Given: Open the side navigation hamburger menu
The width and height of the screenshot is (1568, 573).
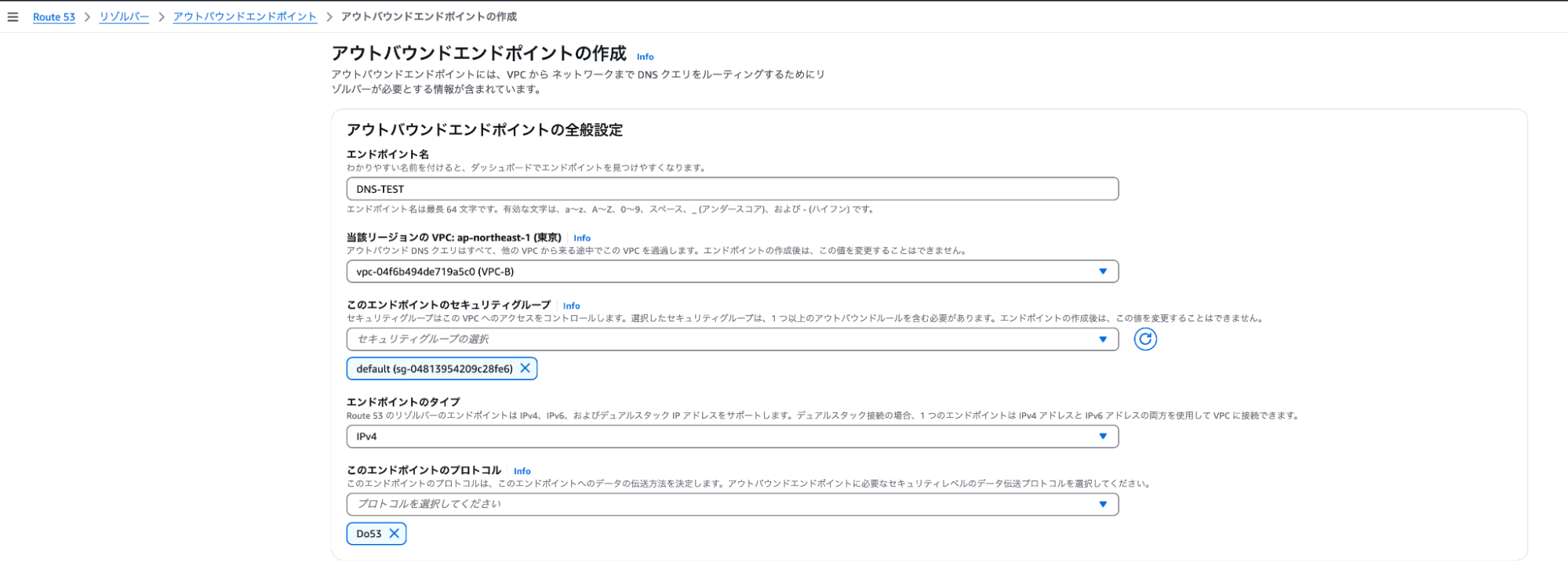Looking at the screenshot, I should click(x=13, y=16).
